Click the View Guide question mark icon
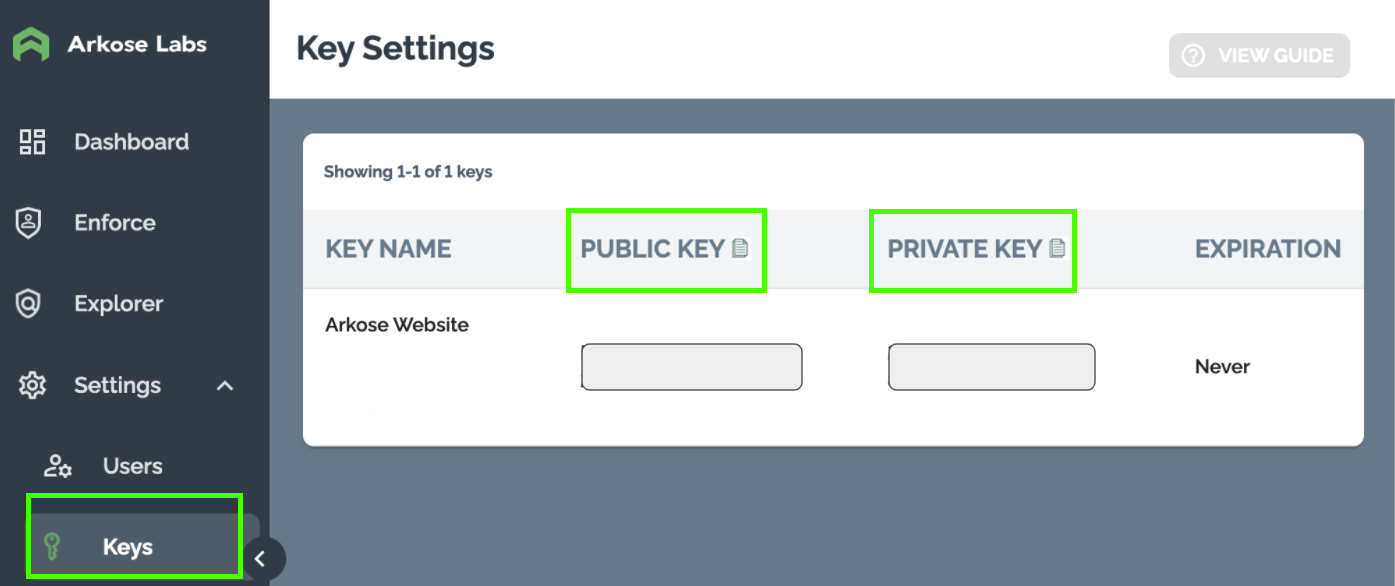This screenshot has width=1395, height=586. [x=1193, y=56]
